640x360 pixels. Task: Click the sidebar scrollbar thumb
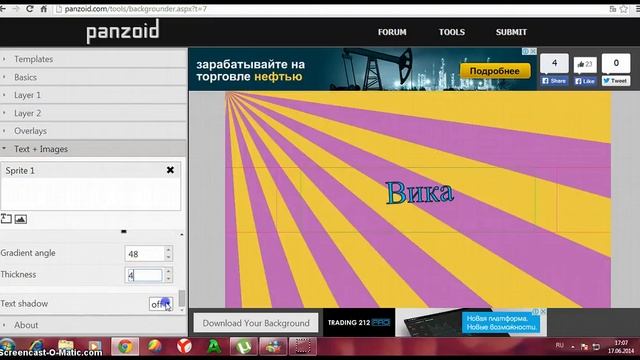182,298
